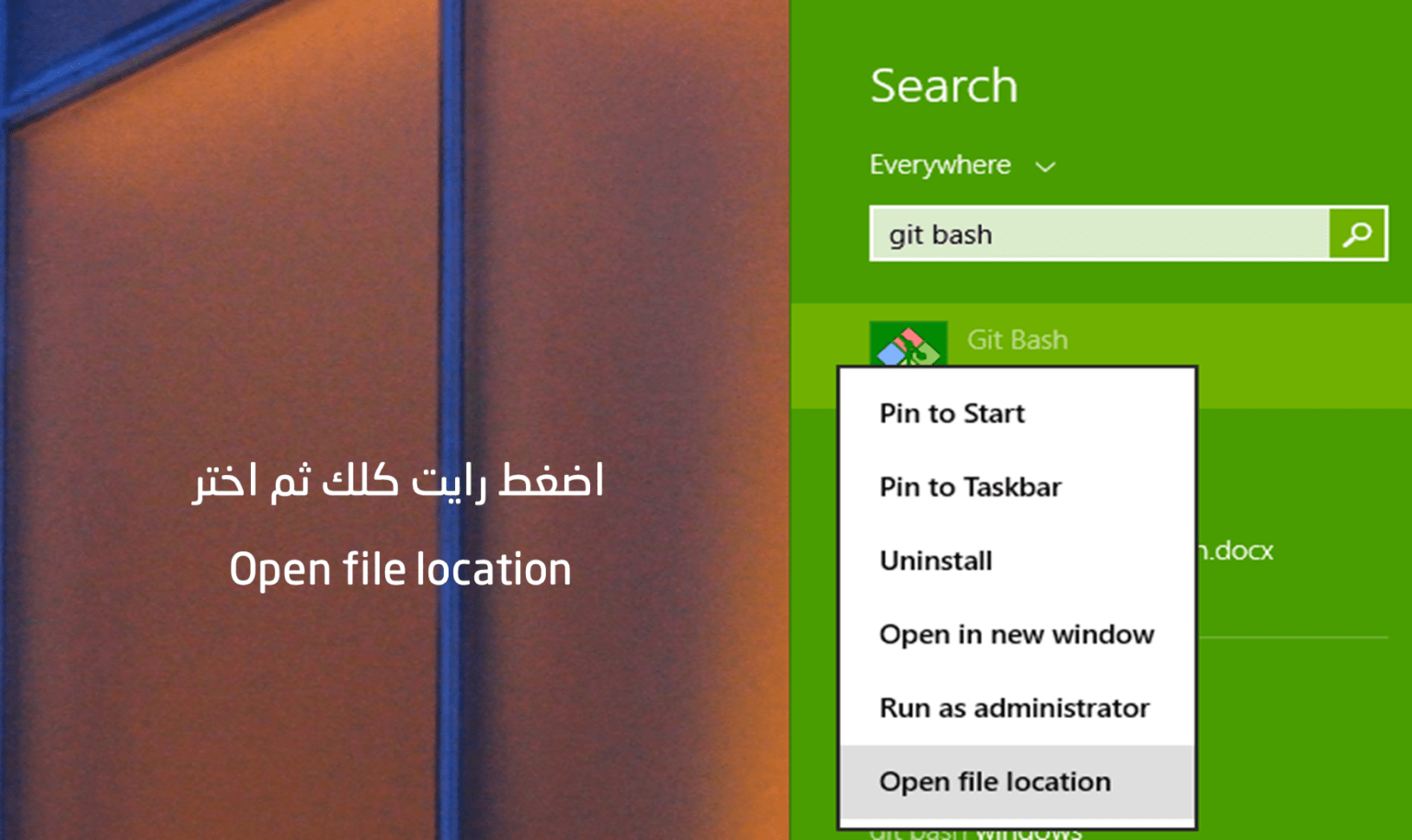Choose Open file location from the context menu
Image resolution: width=1412 pixels, height=840 pixels.
[995, 781]
